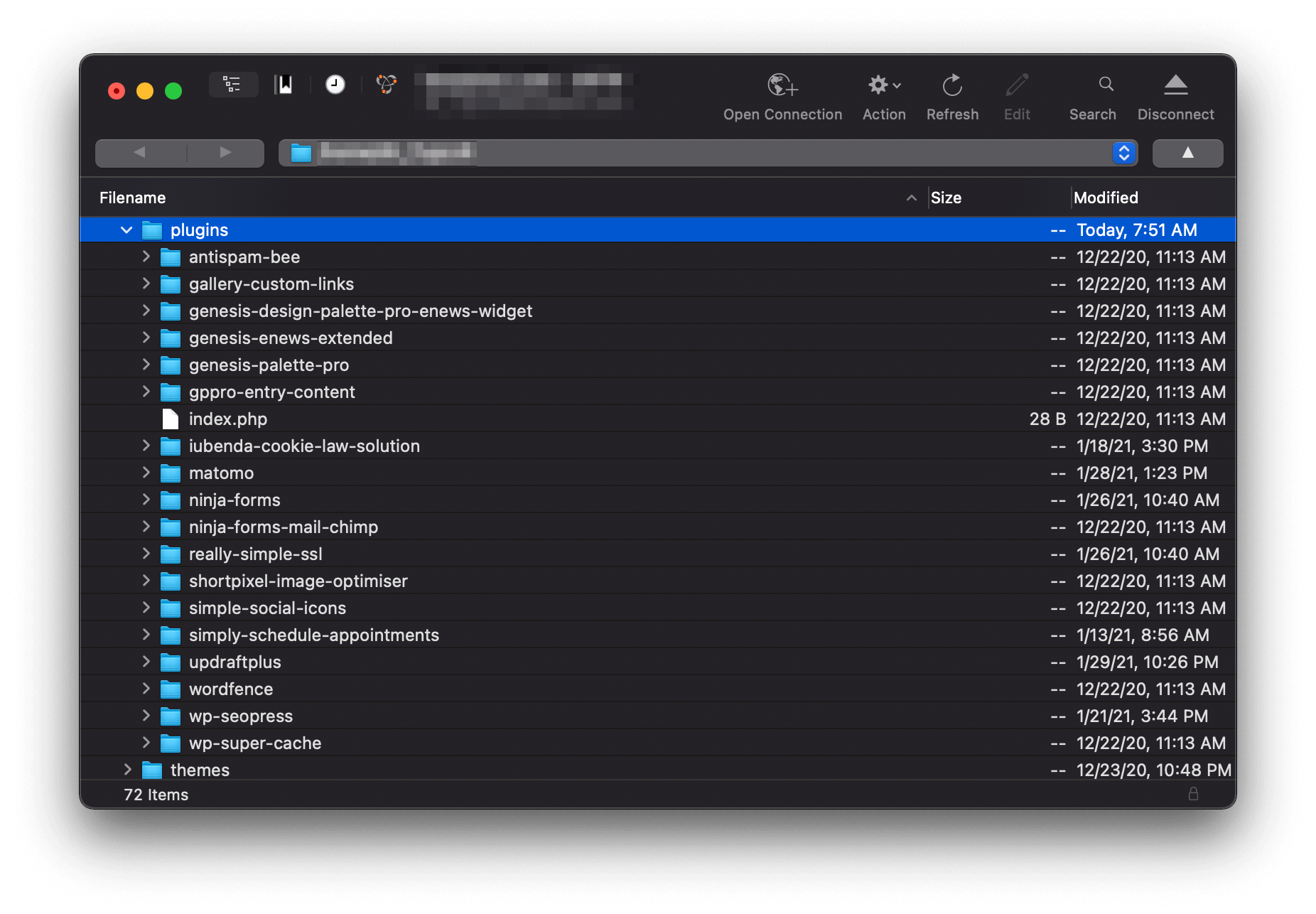Screen dimensions: 1316x914
Task: Switch to the outline browser view
Action: coord(232,85)
